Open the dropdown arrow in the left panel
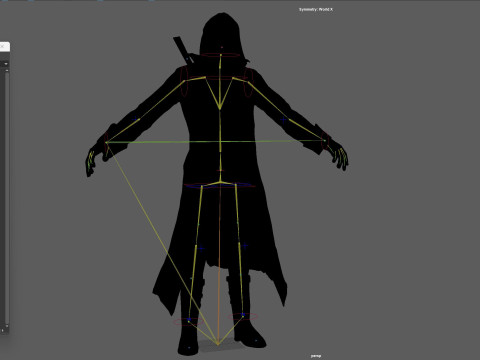 coord(6,63)
